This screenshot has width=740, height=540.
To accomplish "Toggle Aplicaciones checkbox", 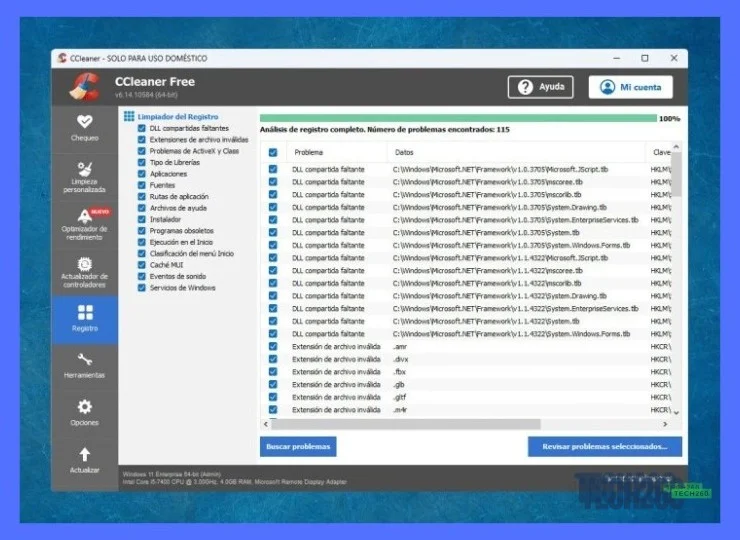I will click(142, 174).
